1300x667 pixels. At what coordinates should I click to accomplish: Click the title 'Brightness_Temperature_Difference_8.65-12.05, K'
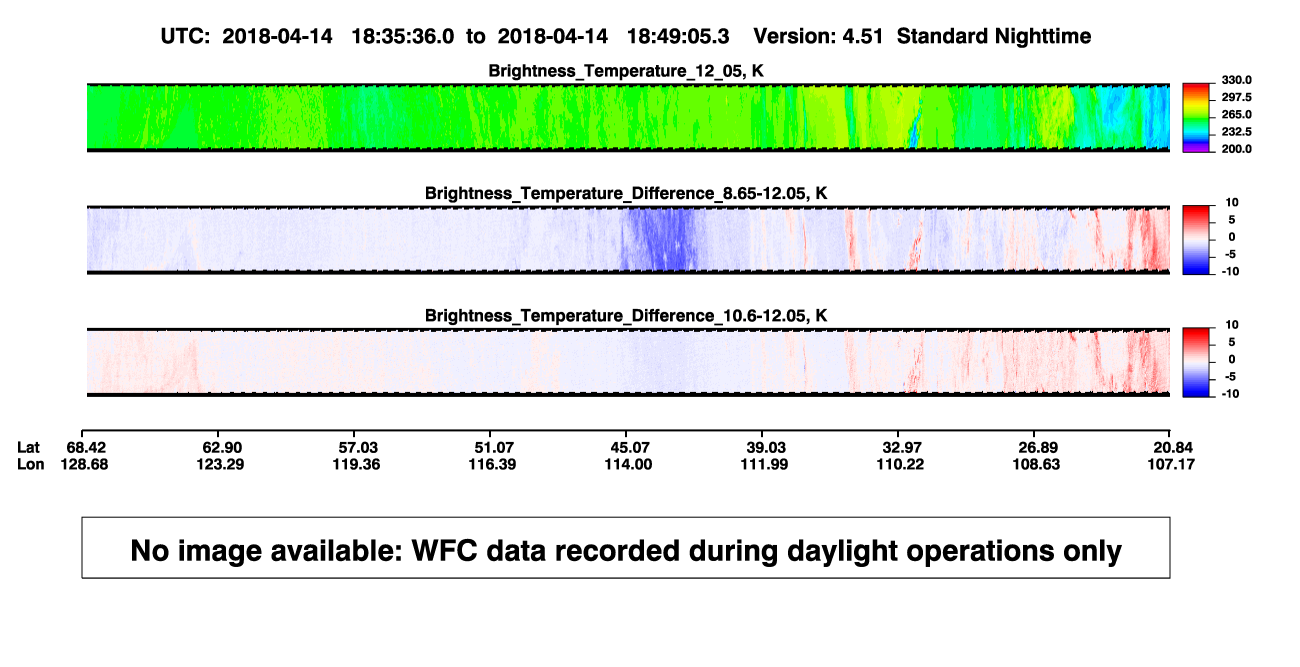tap(626, 192)
